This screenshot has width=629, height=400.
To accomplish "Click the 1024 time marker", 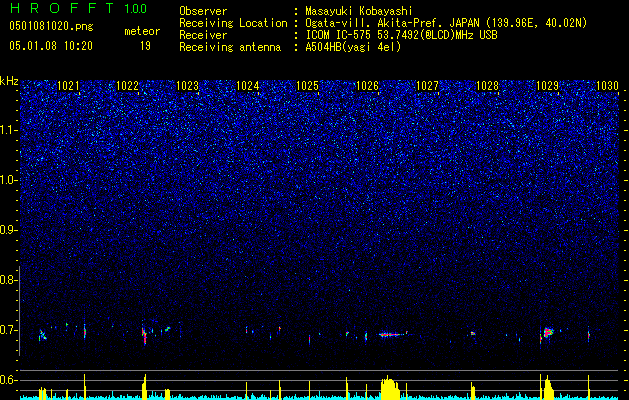I will (x=248, y=86).
